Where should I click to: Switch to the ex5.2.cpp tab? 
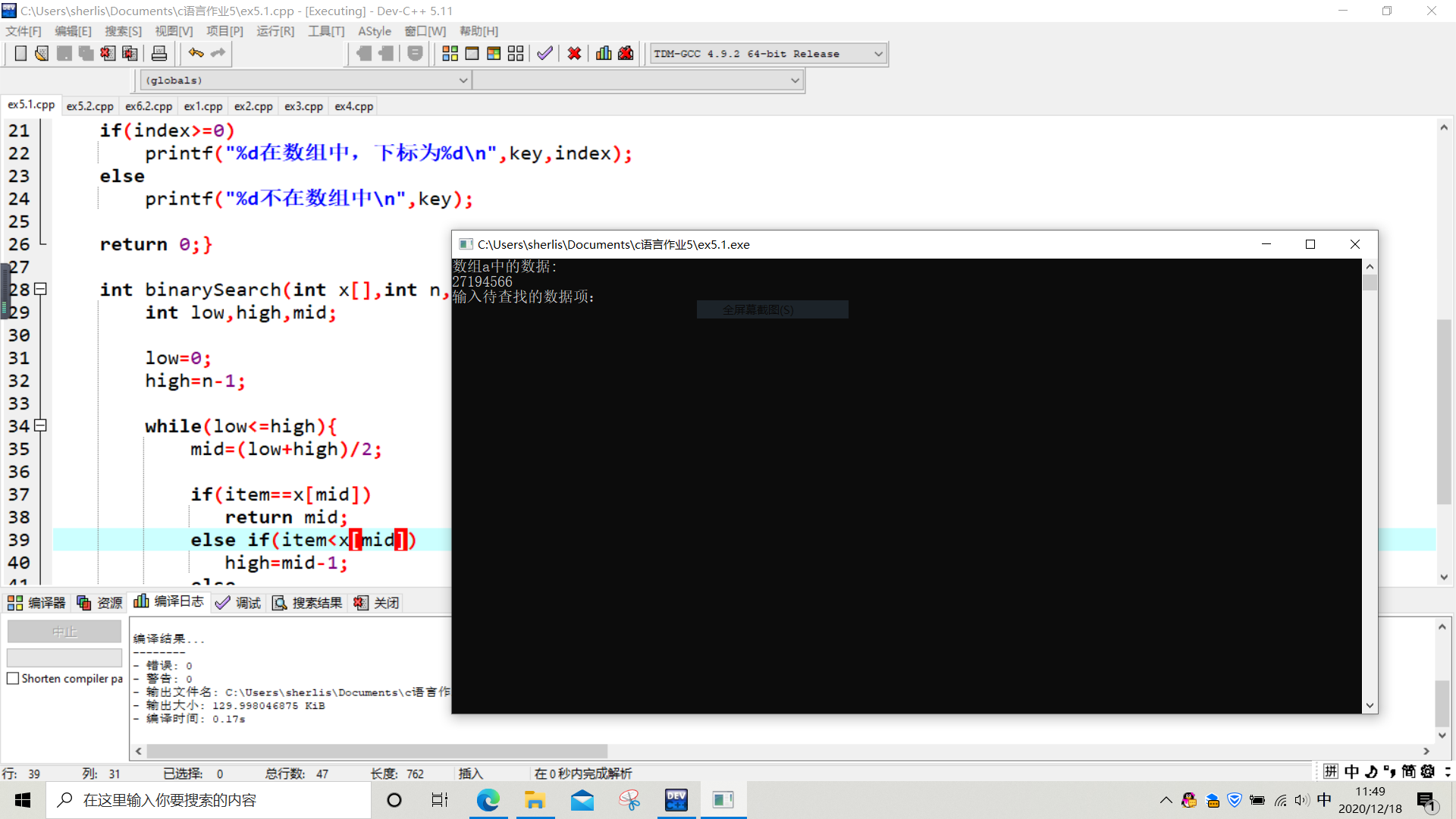point(89,106)
